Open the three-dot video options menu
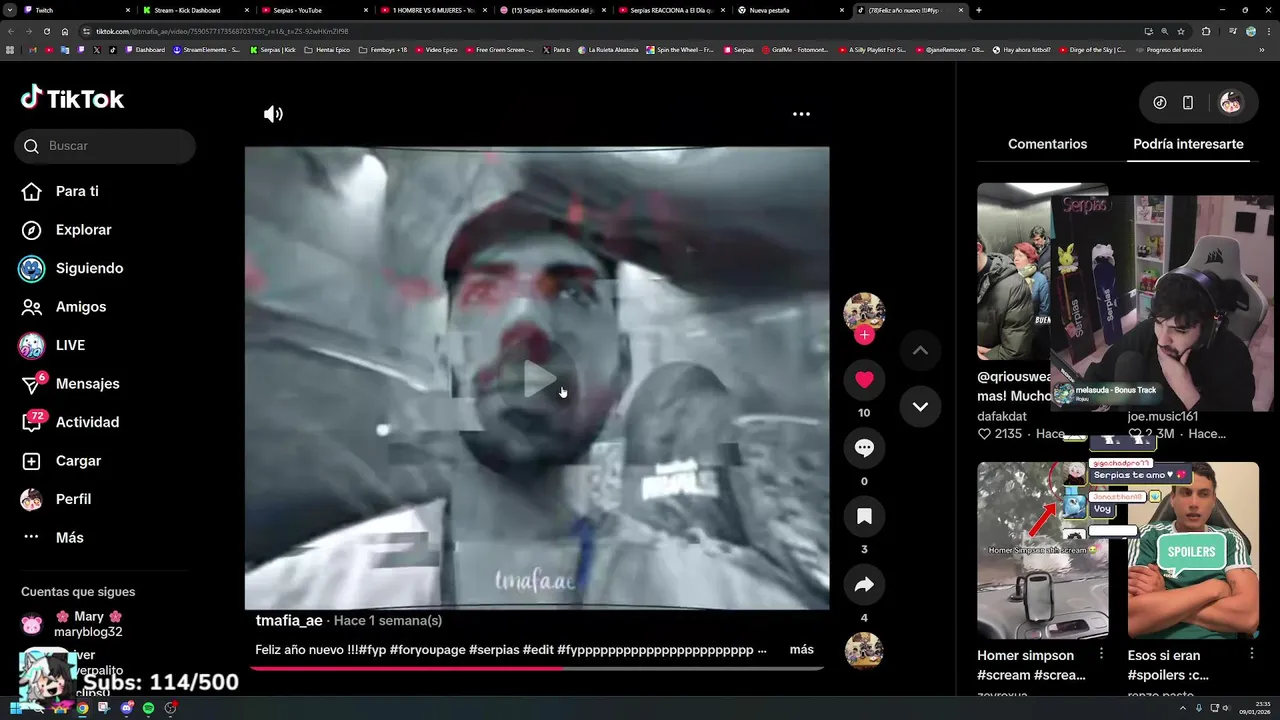Screen dimensions: 1280x720 (801, 114)
